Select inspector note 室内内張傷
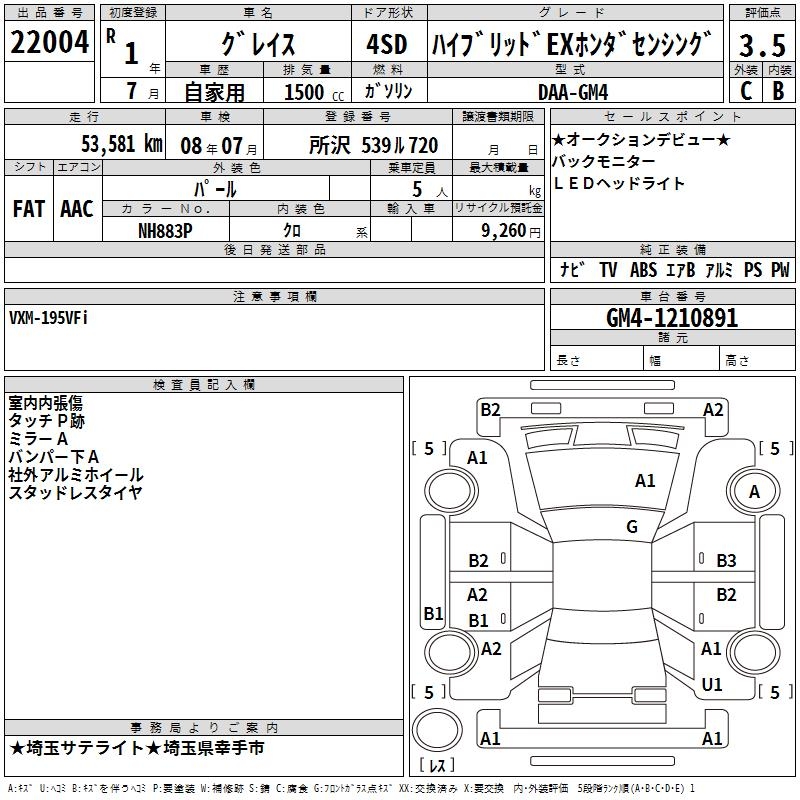The image size is (800, 800). tap(45, 403)
